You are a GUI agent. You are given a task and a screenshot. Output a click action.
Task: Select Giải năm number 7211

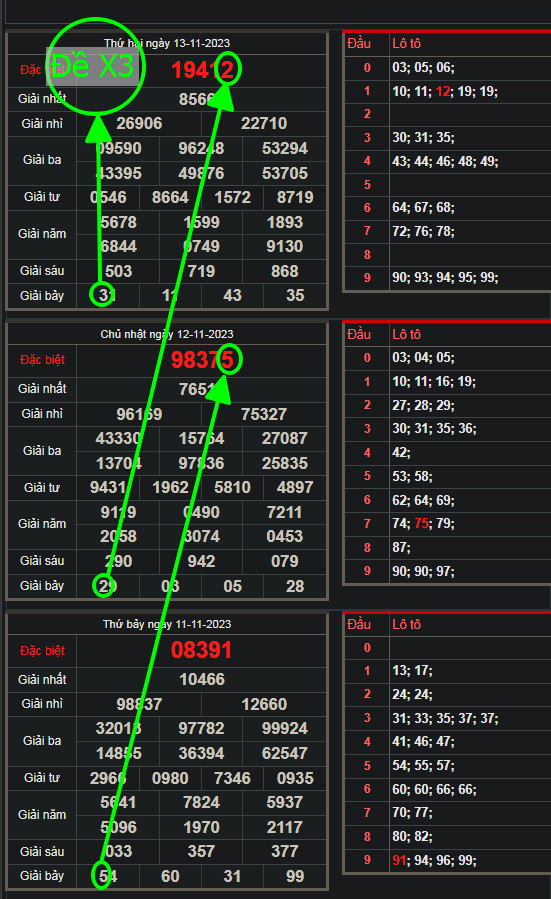284,512
